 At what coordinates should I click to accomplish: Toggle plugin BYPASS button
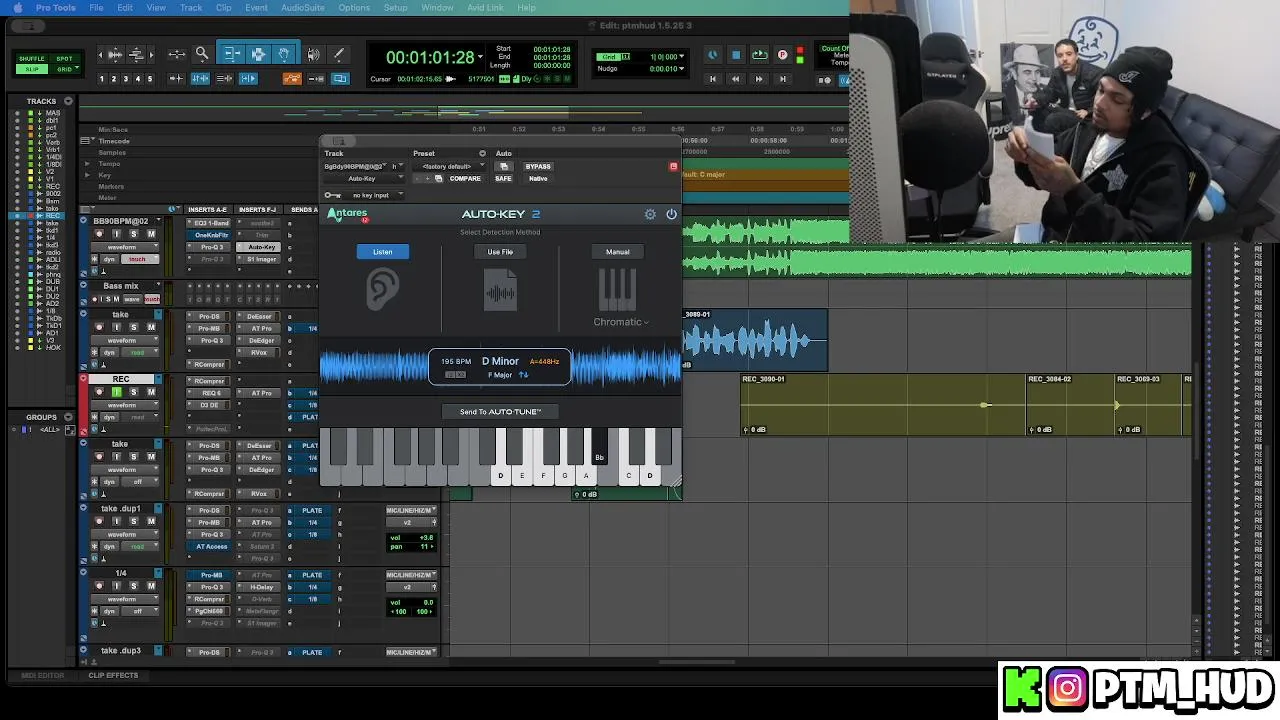(x=538, y=166)
